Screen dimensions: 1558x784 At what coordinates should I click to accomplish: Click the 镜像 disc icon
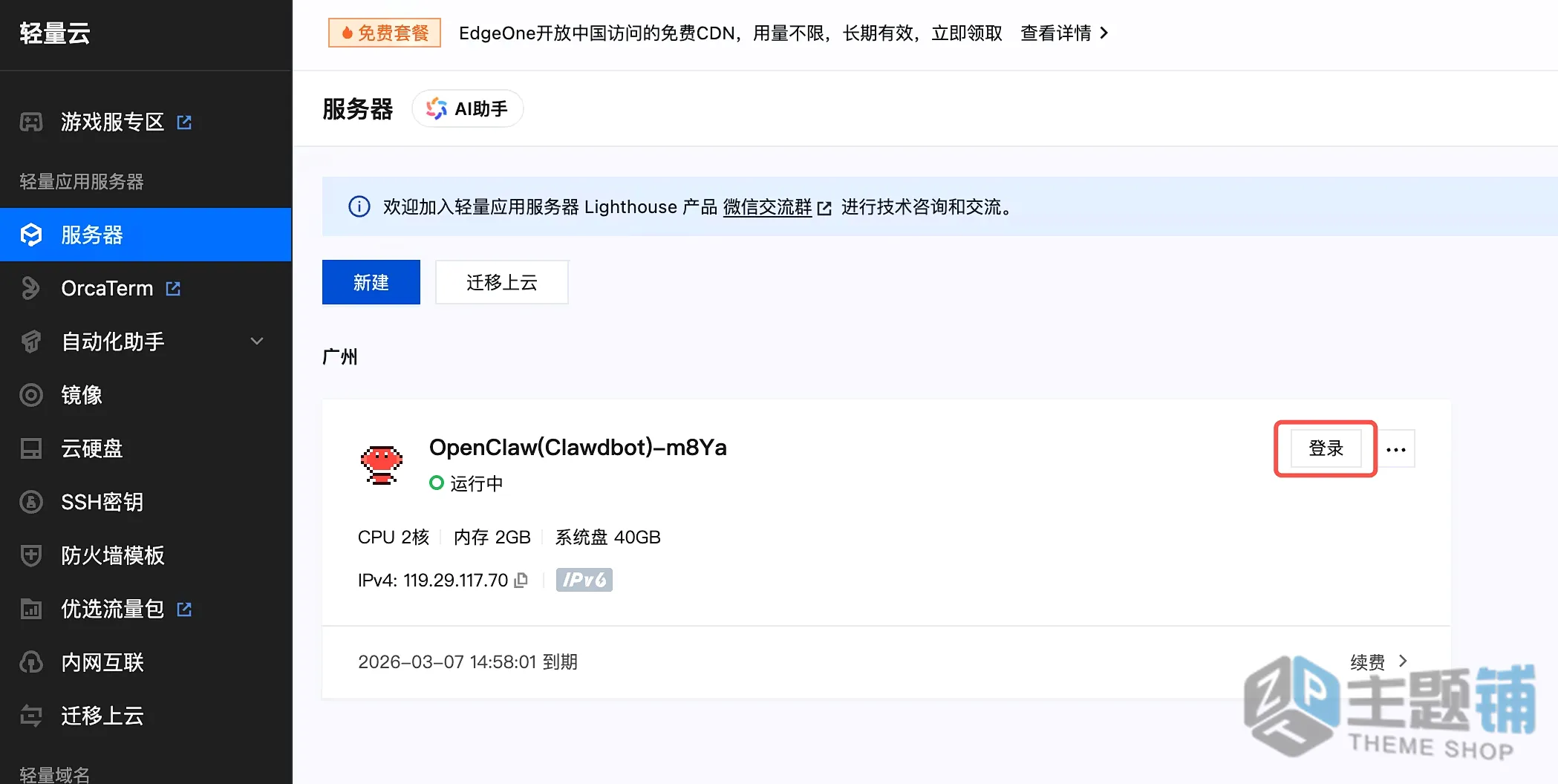[x=31, y=395]
